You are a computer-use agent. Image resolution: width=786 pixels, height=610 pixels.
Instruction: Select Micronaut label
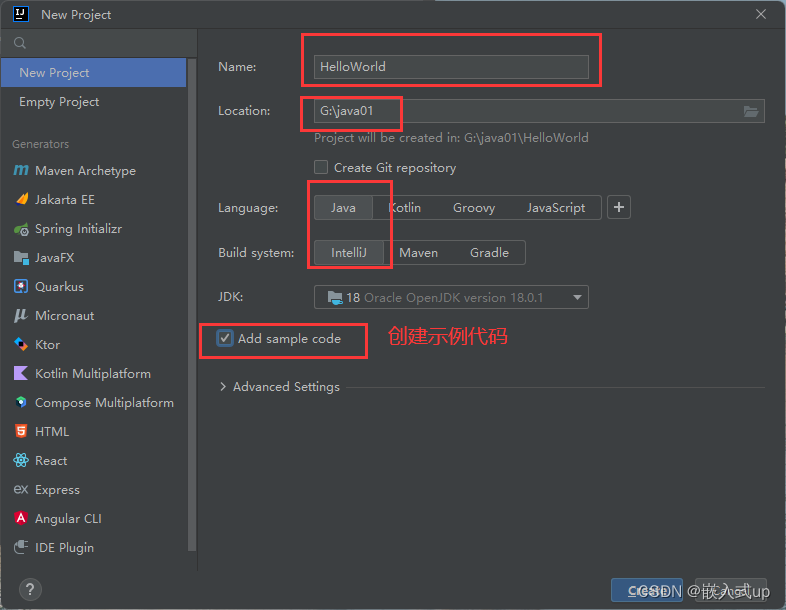[65, 316]
